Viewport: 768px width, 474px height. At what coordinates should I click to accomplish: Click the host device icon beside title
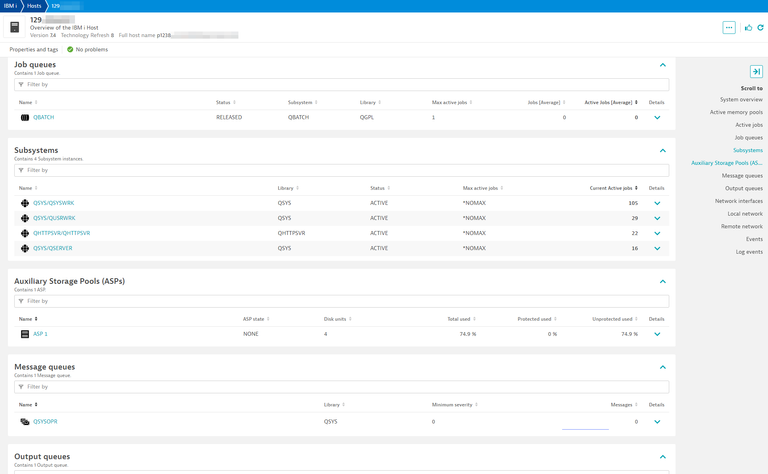pos(15,27)
